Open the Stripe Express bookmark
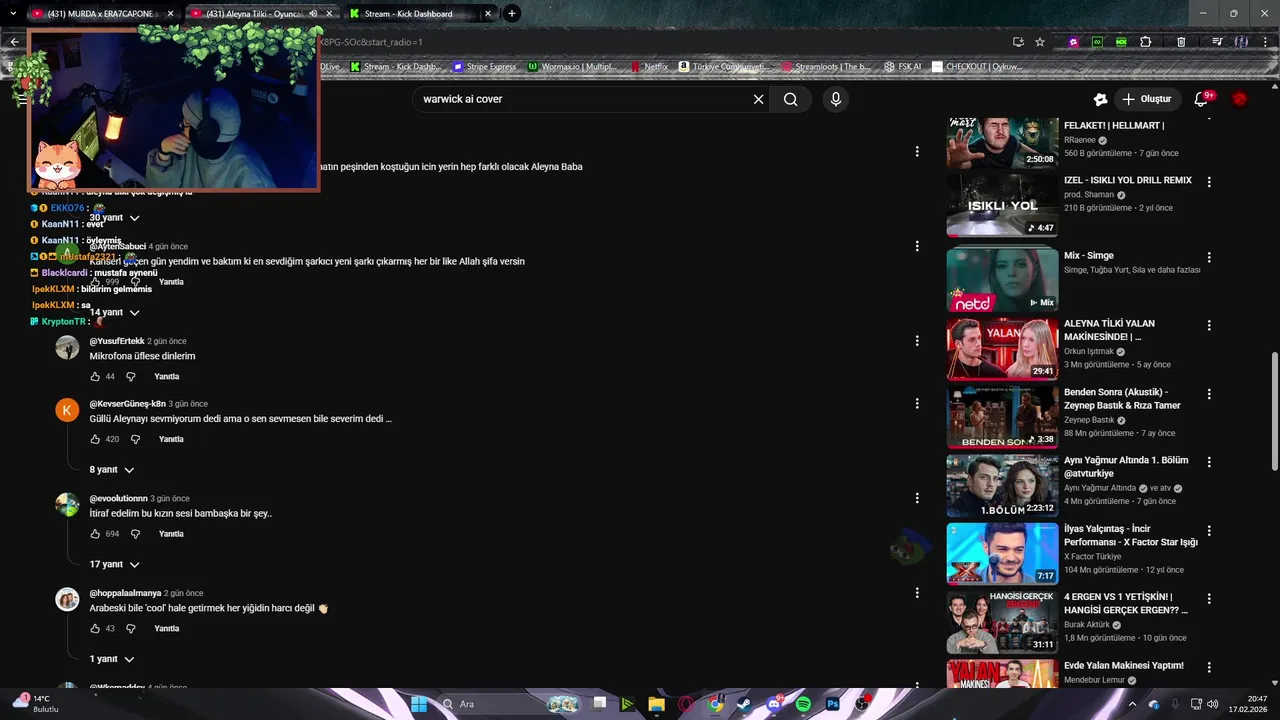The width and height of the screenshot is (1280, 720). (x=484, y=67)
